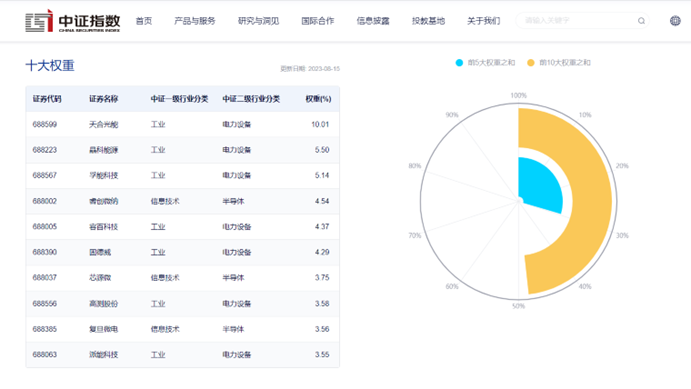Click the China Securities Index logo
Image resolution: width=691 pixels, height=389 pixels.
click(x=73, y=21)
